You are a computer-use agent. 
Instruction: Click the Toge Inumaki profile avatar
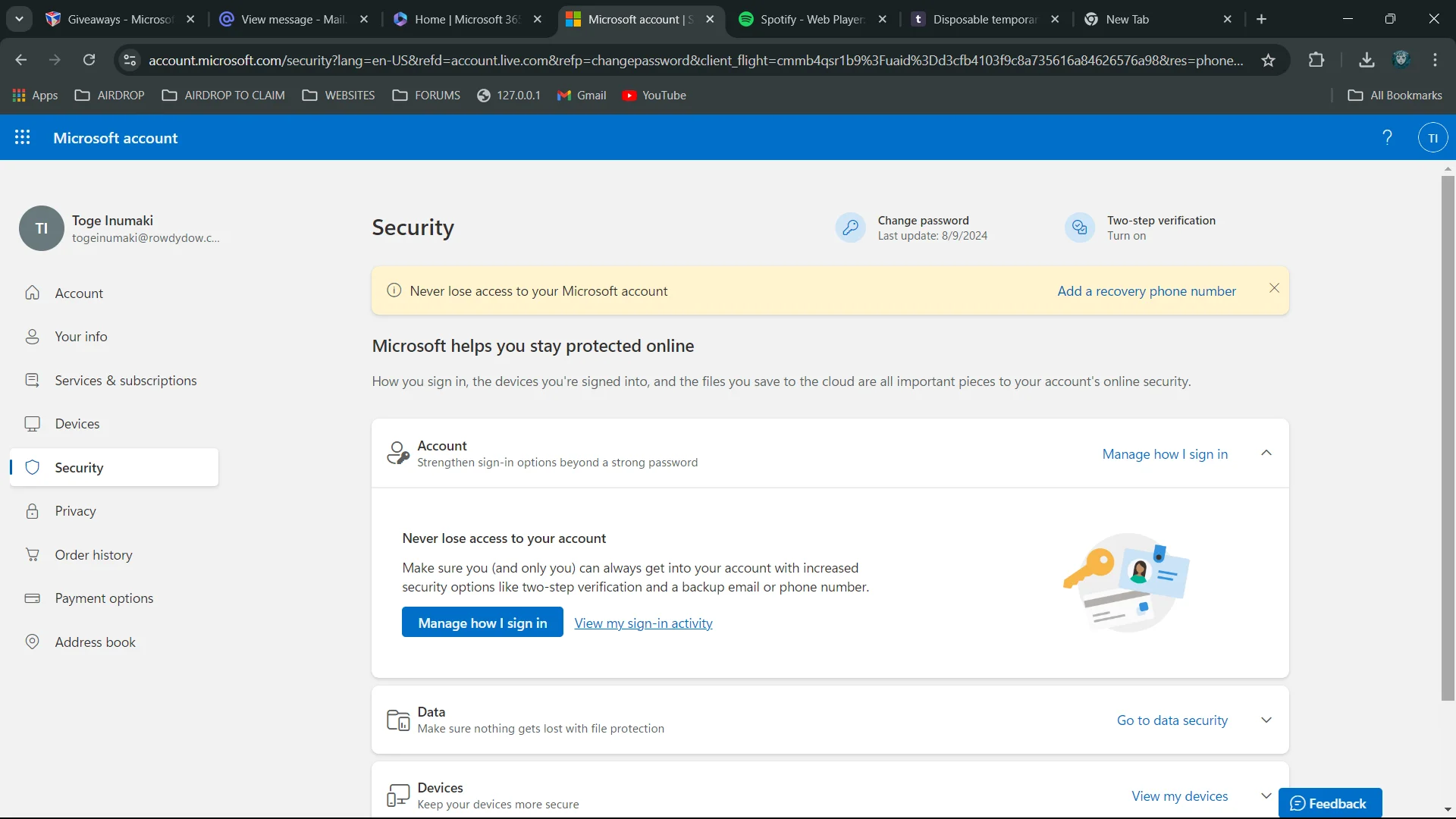point(41,227)
